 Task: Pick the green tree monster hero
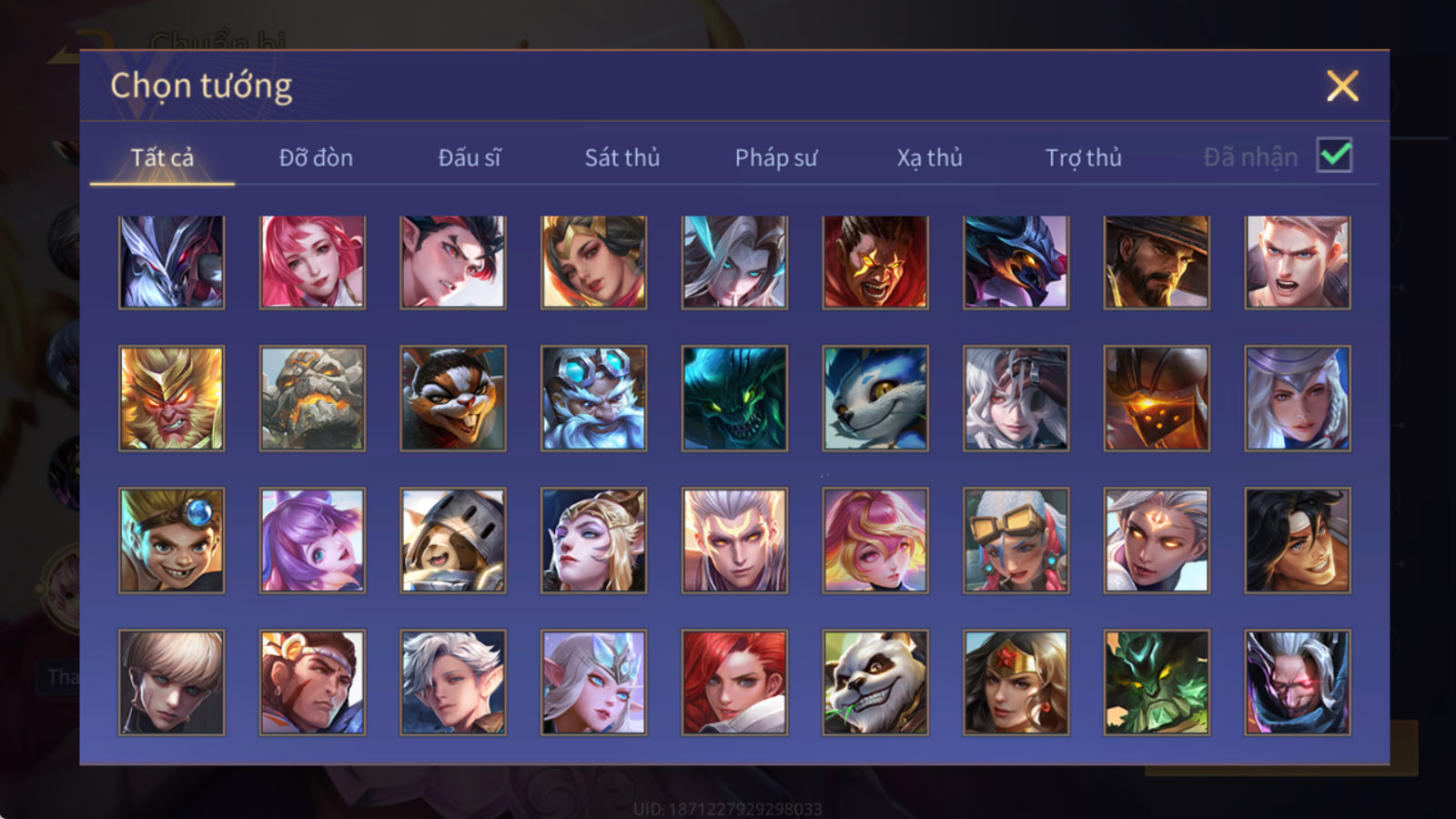1157,682
